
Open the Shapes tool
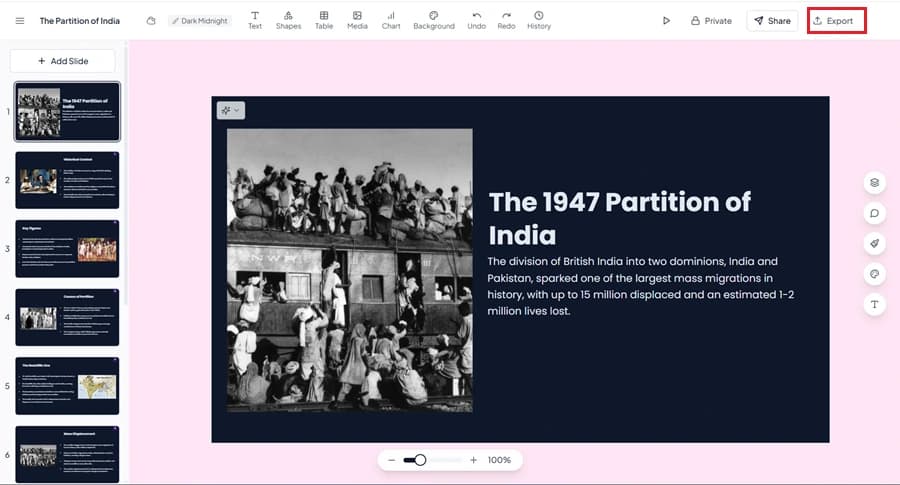288,20
